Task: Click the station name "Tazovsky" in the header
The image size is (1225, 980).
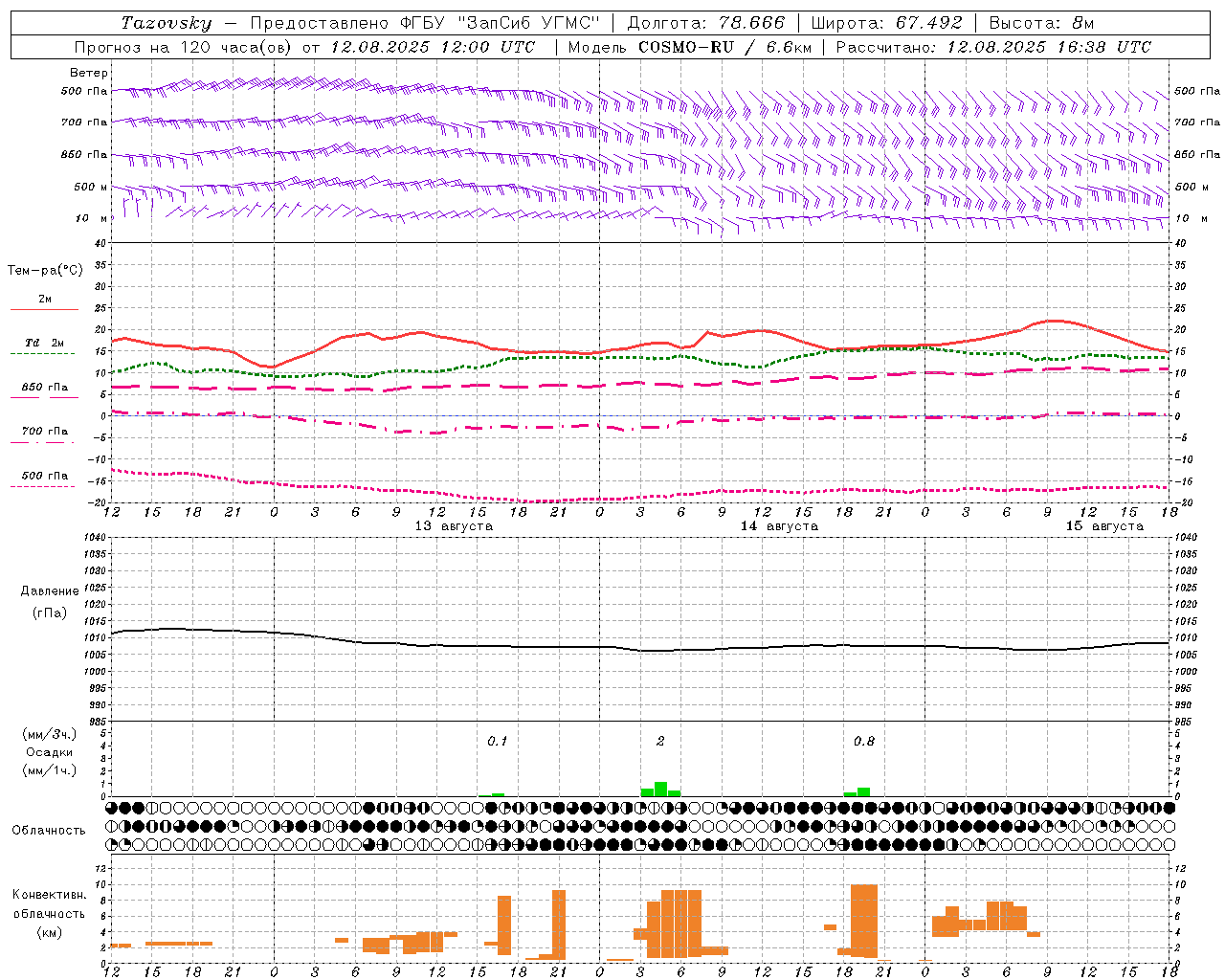Action: 167,23
